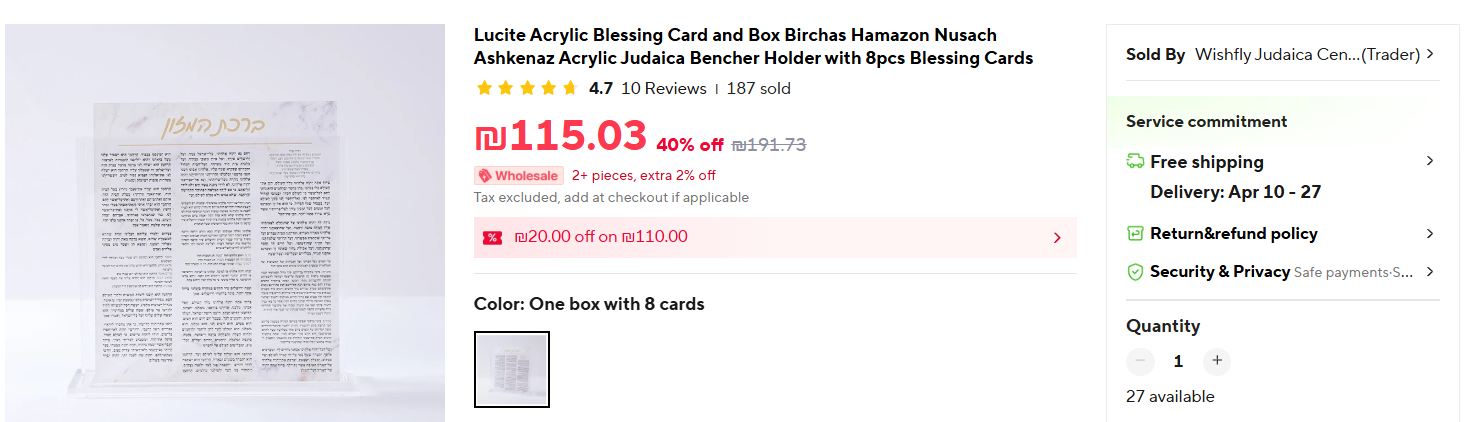Image resolution: width=1464 pixels, height=422 pixels.
Task: Expand the Sold By seller chevron
Action: (x=1430, y=54)
